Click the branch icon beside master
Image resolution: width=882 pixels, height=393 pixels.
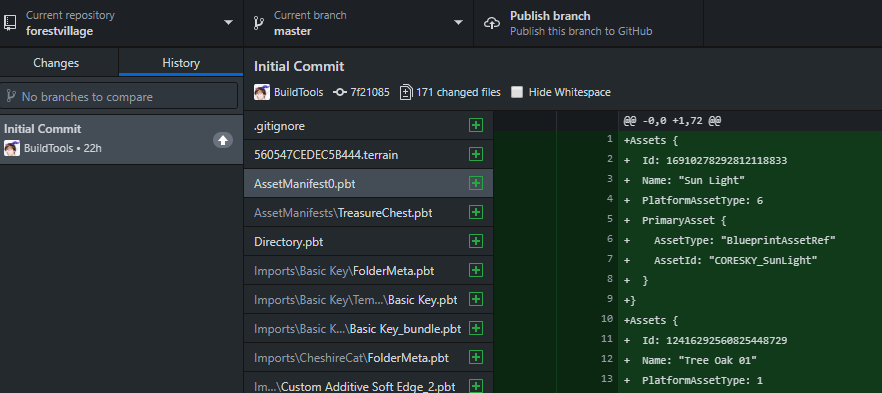(x=259, y=22)
